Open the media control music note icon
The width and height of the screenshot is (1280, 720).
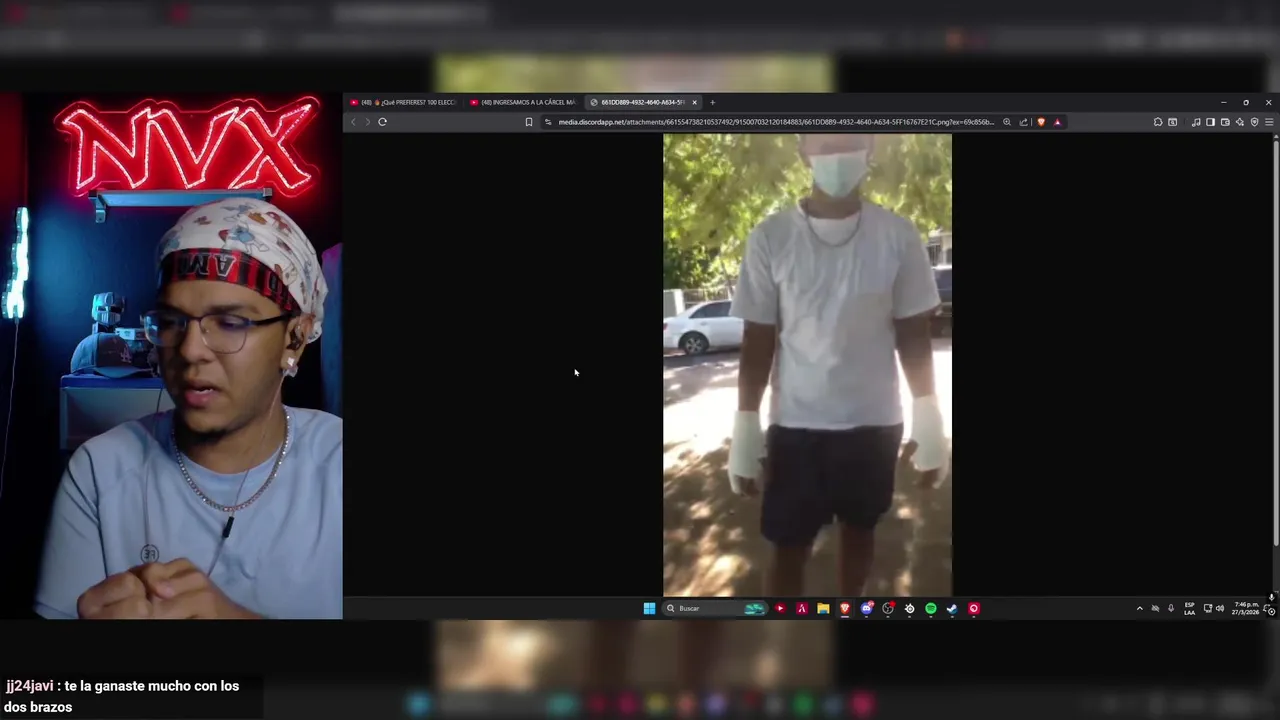pyautogui.click(x=1196, y=122)
